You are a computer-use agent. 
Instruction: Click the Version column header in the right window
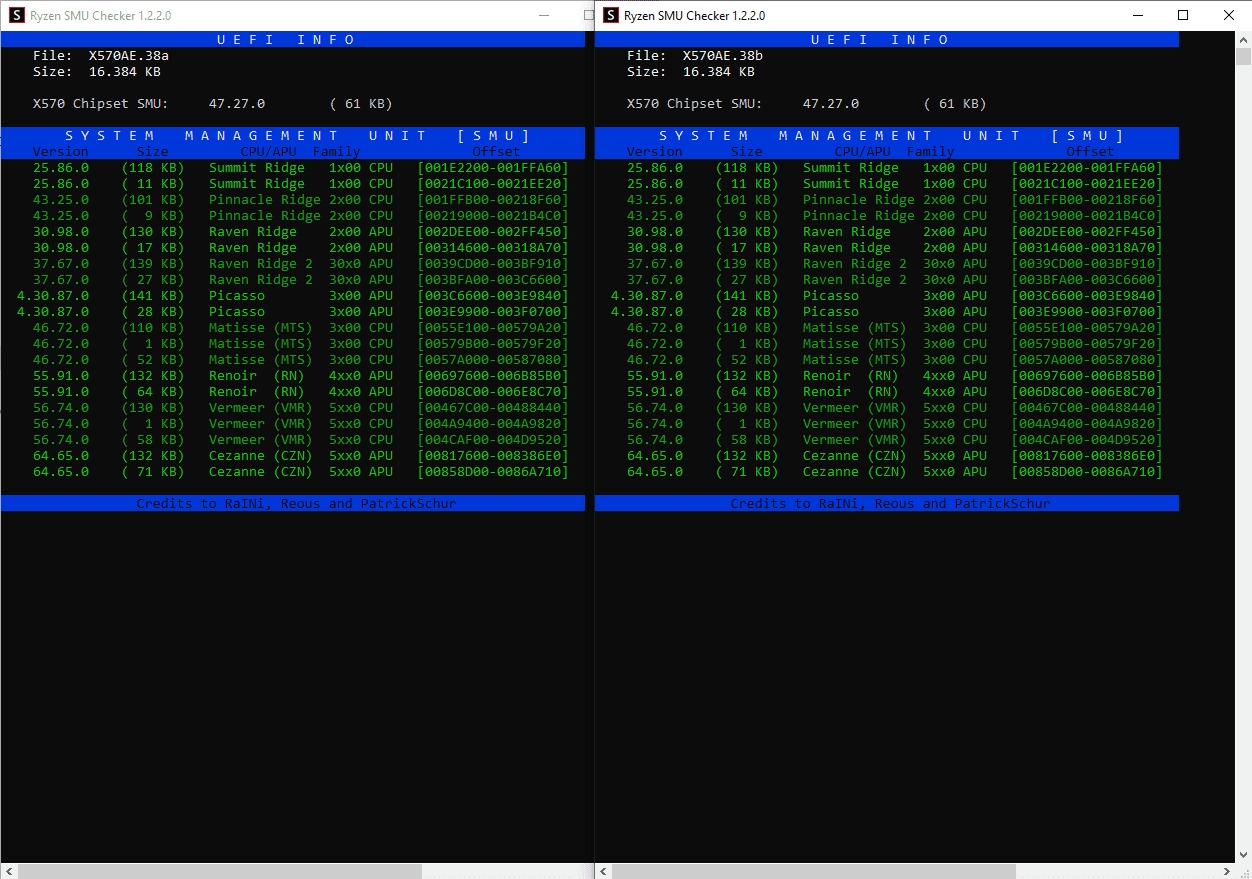coord(655,152)
